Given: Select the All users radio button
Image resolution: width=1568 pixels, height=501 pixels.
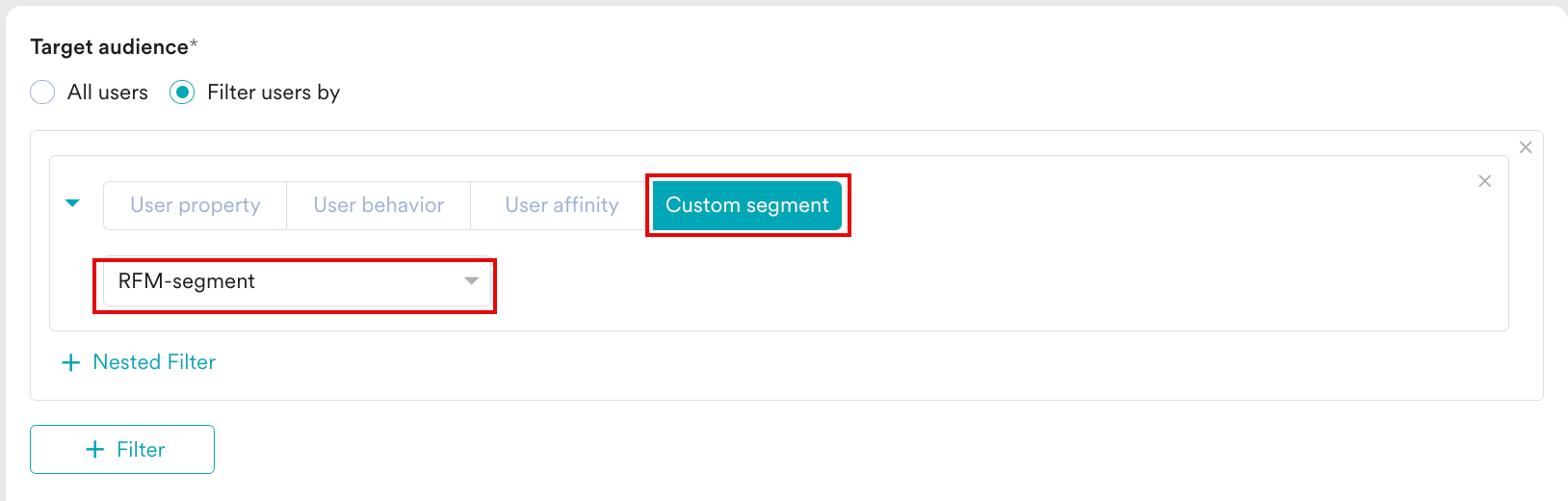Looking at the screenshot, I should (x=42, y=92).
